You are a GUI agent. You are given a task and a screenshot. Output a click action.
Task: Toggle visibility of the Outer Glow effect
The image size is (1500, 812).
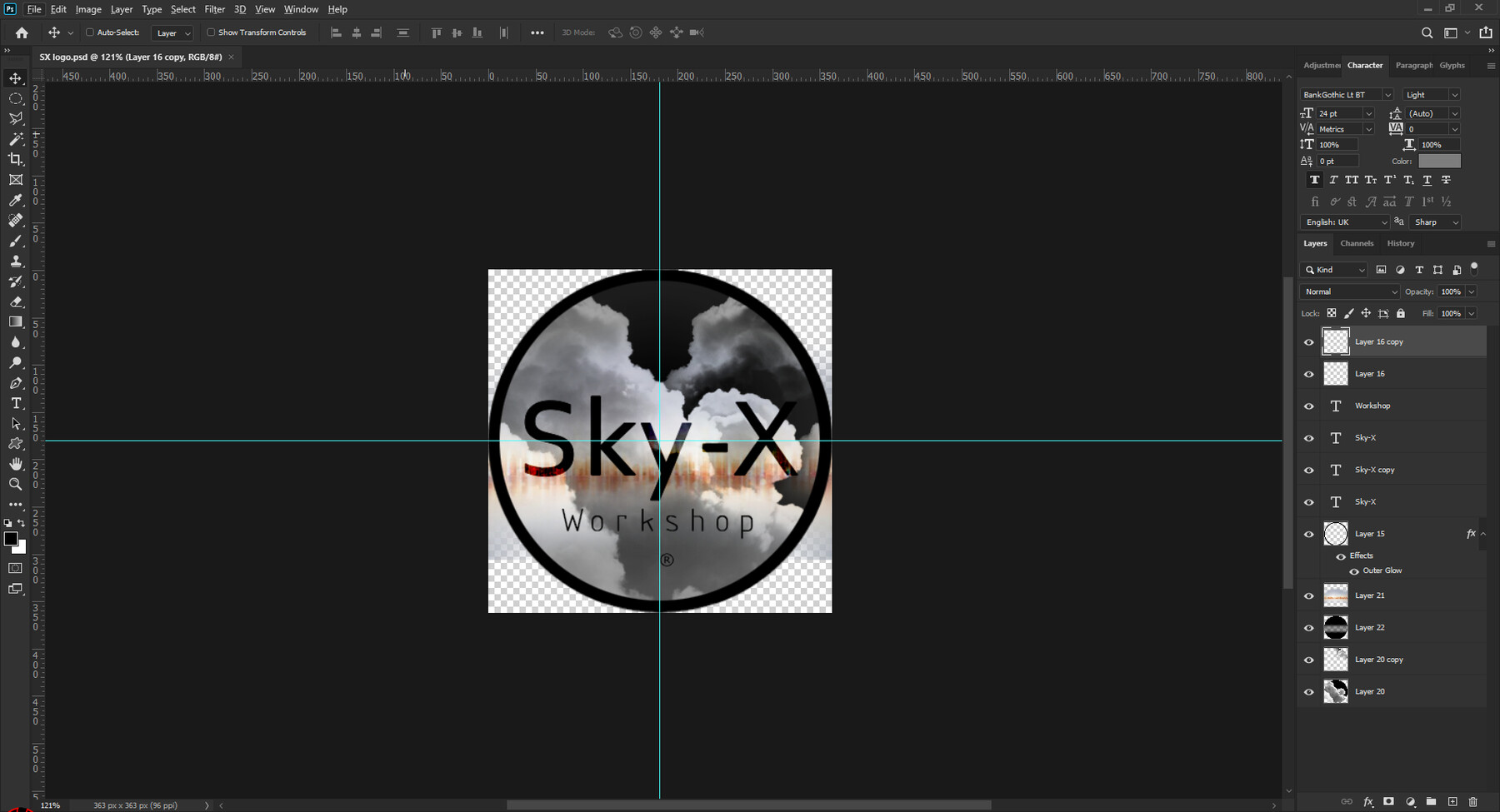tap(1354, 570)
